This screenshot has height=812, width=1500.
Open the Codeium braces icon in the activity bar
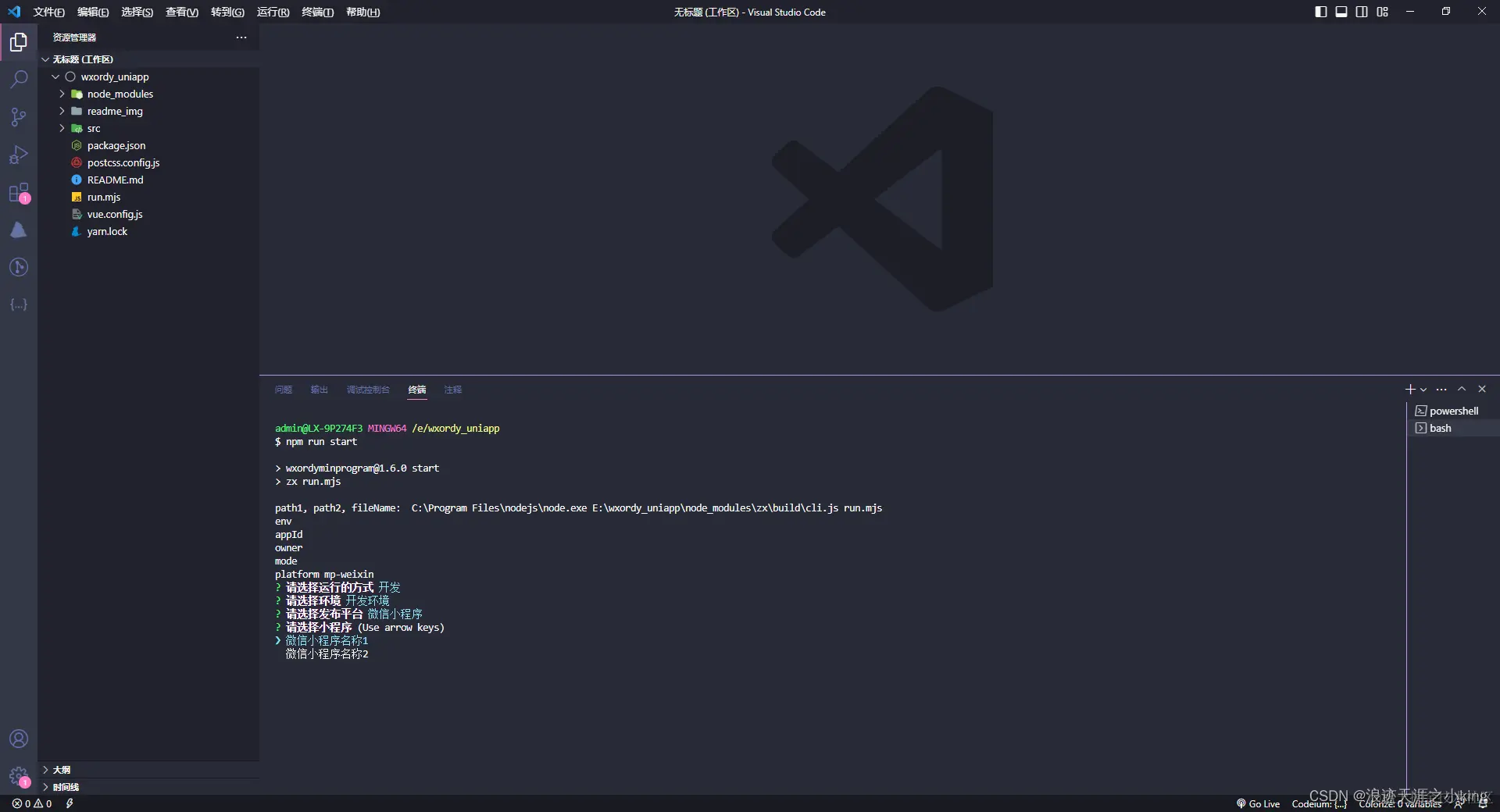pos(19,304)
